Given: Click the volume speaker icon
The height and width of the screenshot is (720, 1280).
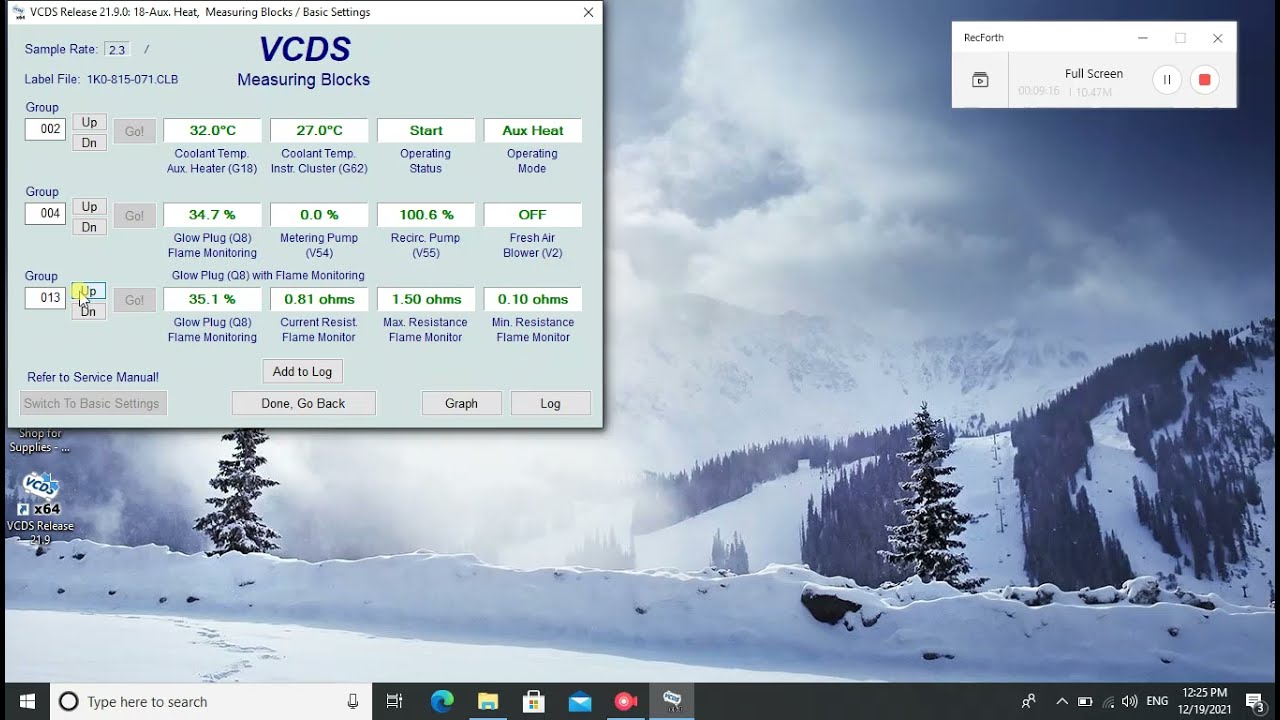Looking at the screenshot, I should pos(1130,702).
